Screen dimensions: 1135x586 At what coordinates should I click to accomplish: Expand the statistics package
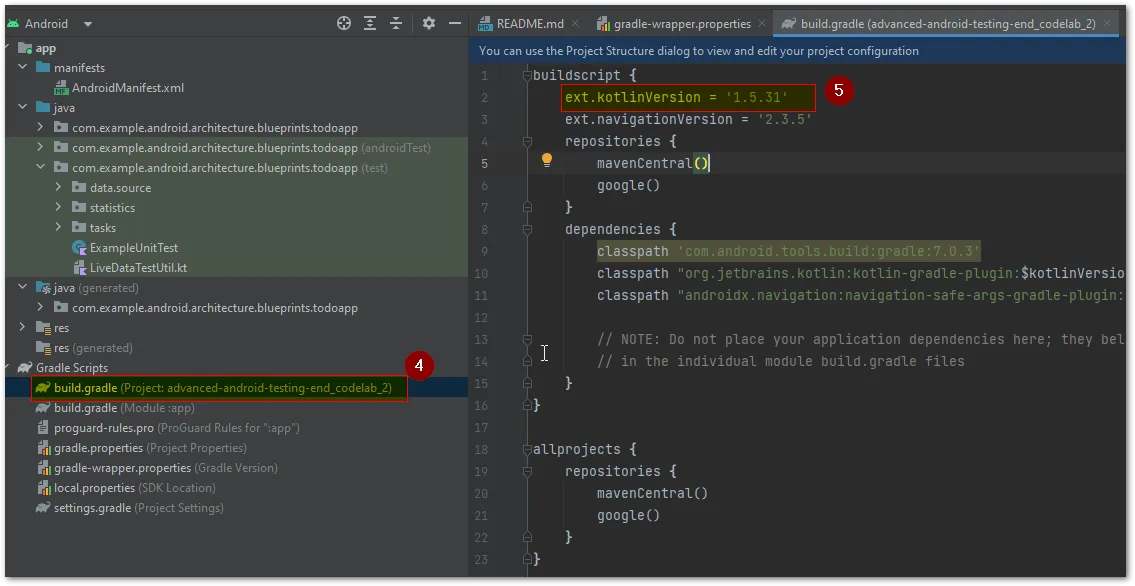coord(59,208)
